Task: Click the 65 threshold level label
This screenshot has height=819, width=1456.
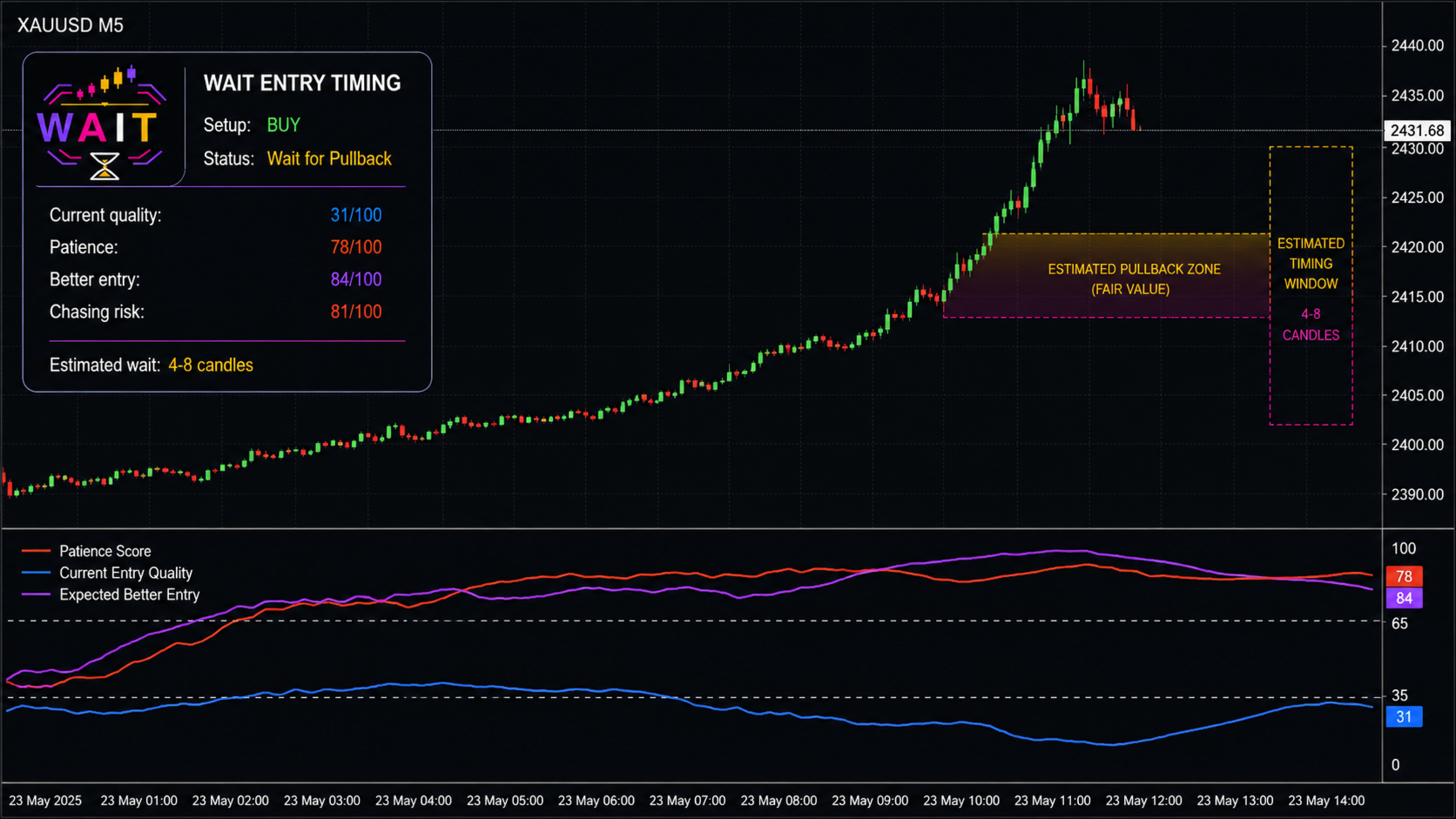Action: [1399, 623]
